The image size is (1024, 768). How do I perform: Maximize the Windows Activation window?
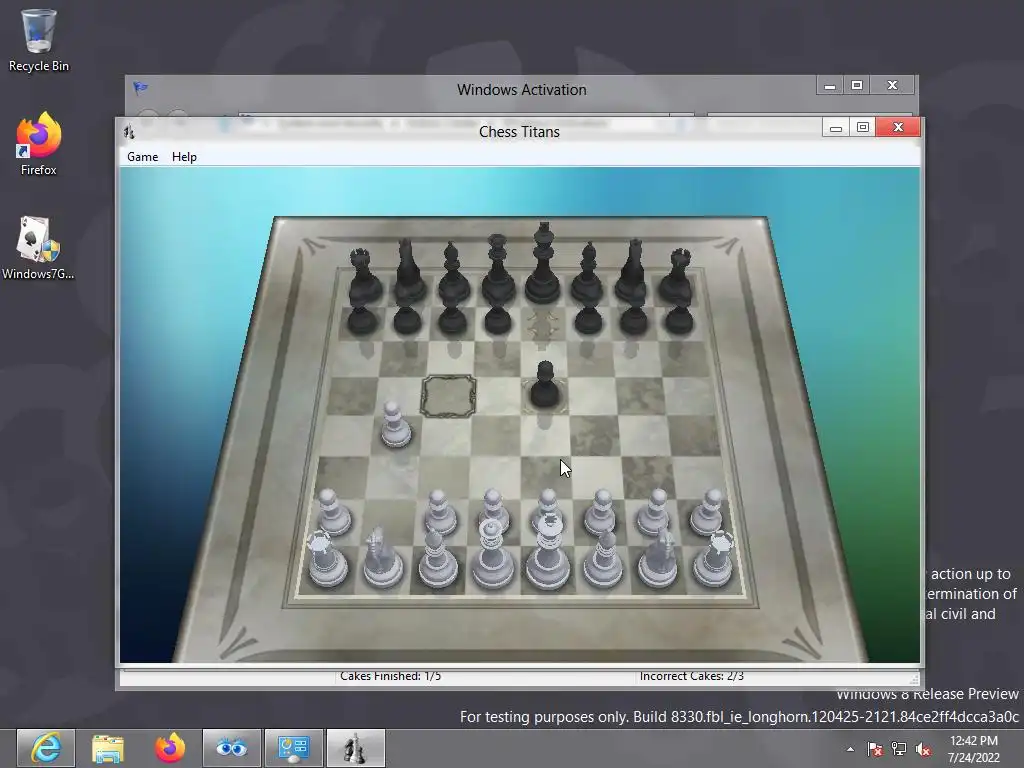(857, 86)
